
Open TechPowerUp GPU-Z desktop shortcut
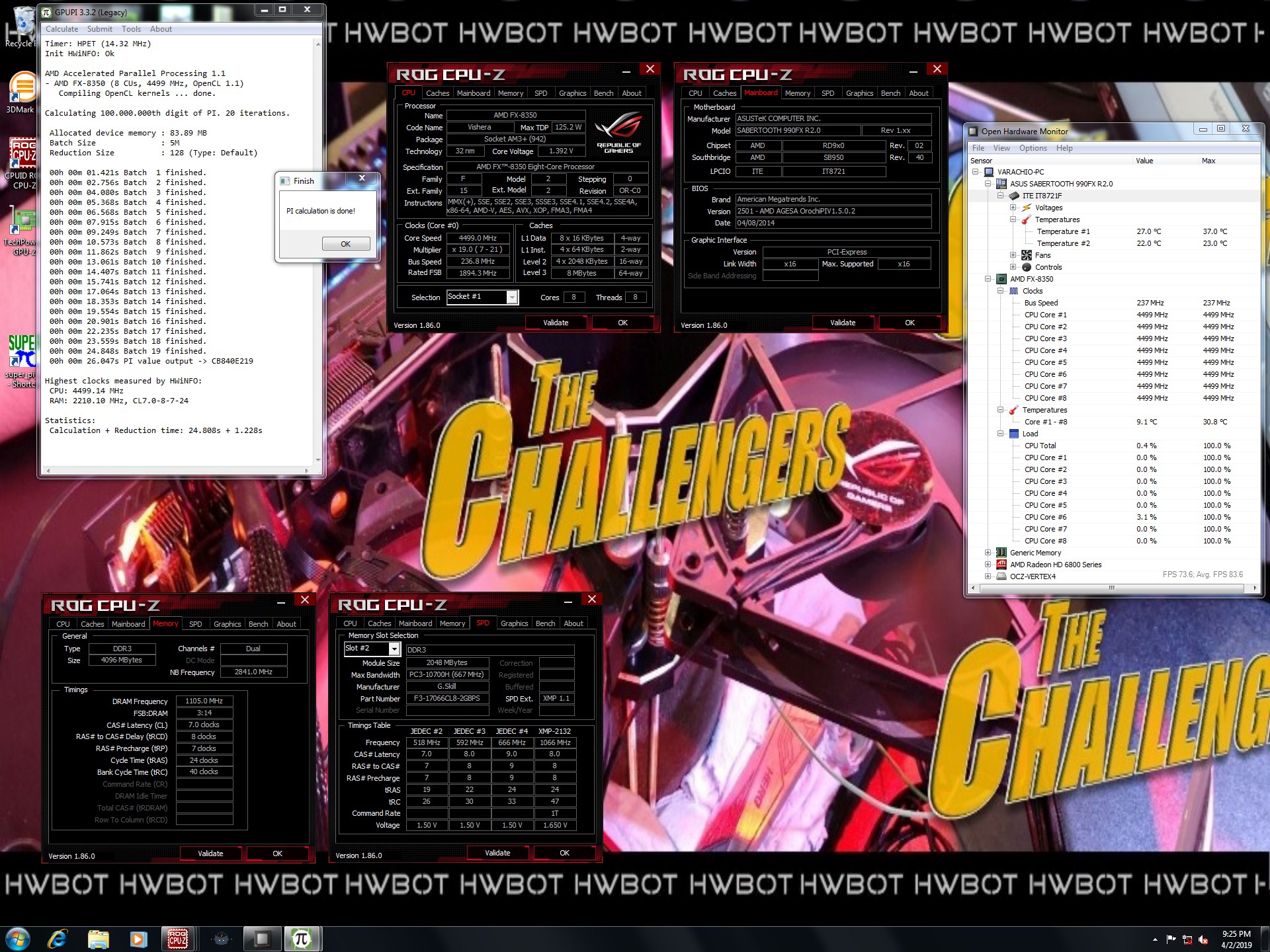(21, 229)
